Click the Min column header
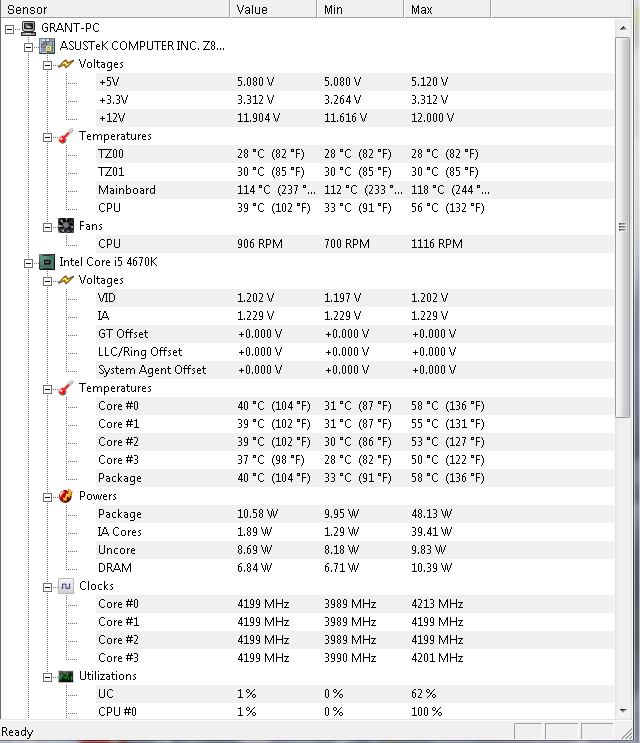The height and width of the screenshot is (743, 640). click(x=361, y=9)
